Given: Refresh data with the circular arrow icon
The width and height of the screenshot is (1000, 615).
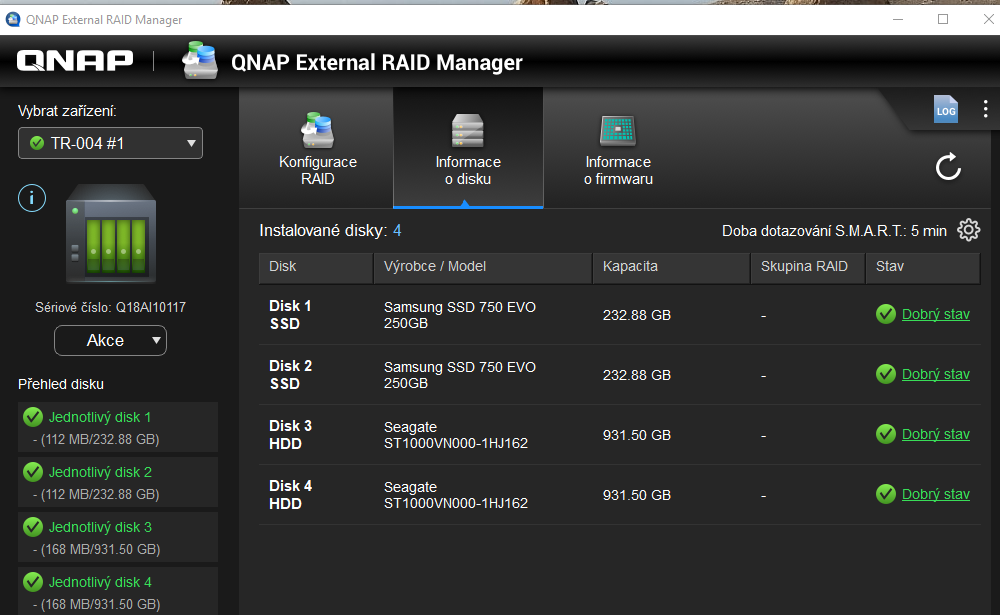Looking at the screenshot, I should point(947,167).
